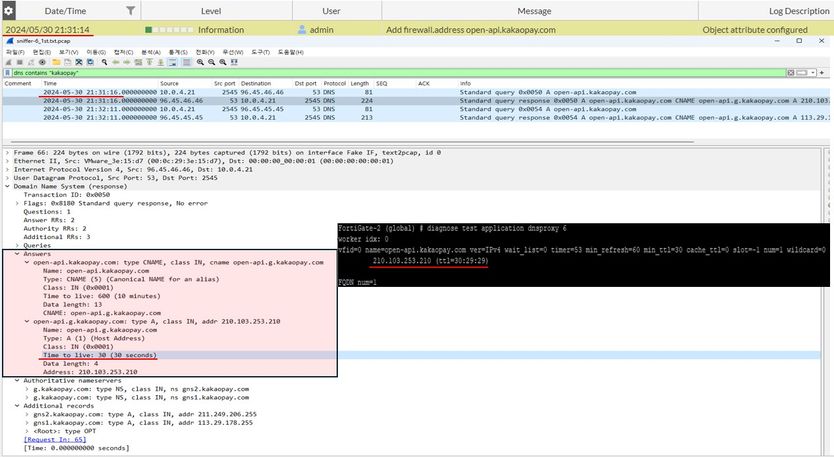Expand the Flags: 0x8180 row
Image resolution: width=834 pixels, height=457 pixels.
[17, 203]
